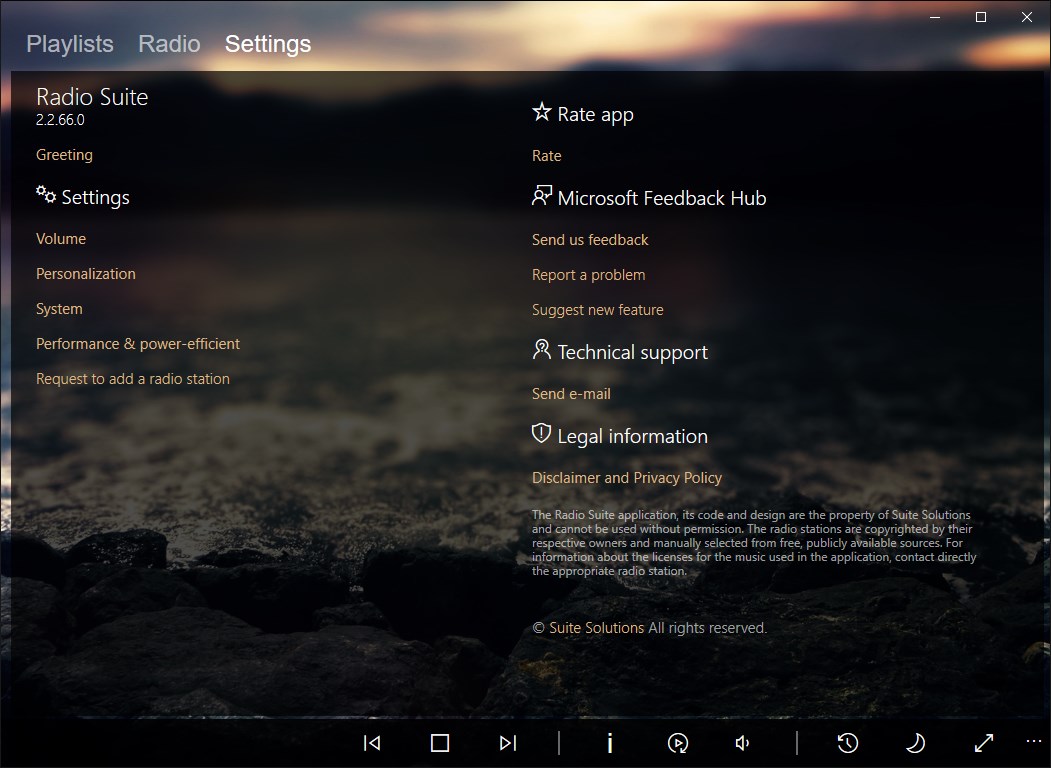Click Report a problem

pos(589,275)
